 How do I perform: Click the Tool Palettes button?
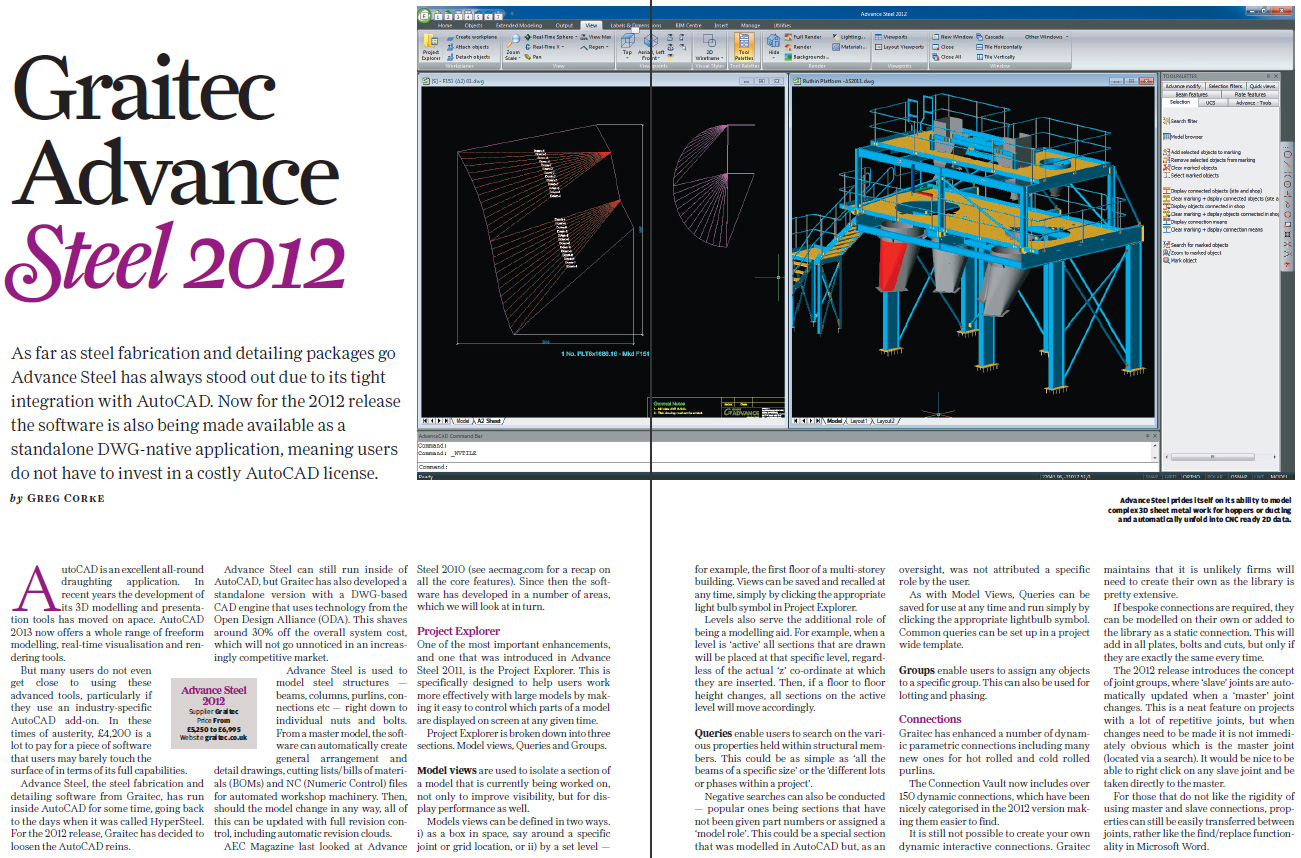pos(744,48)
